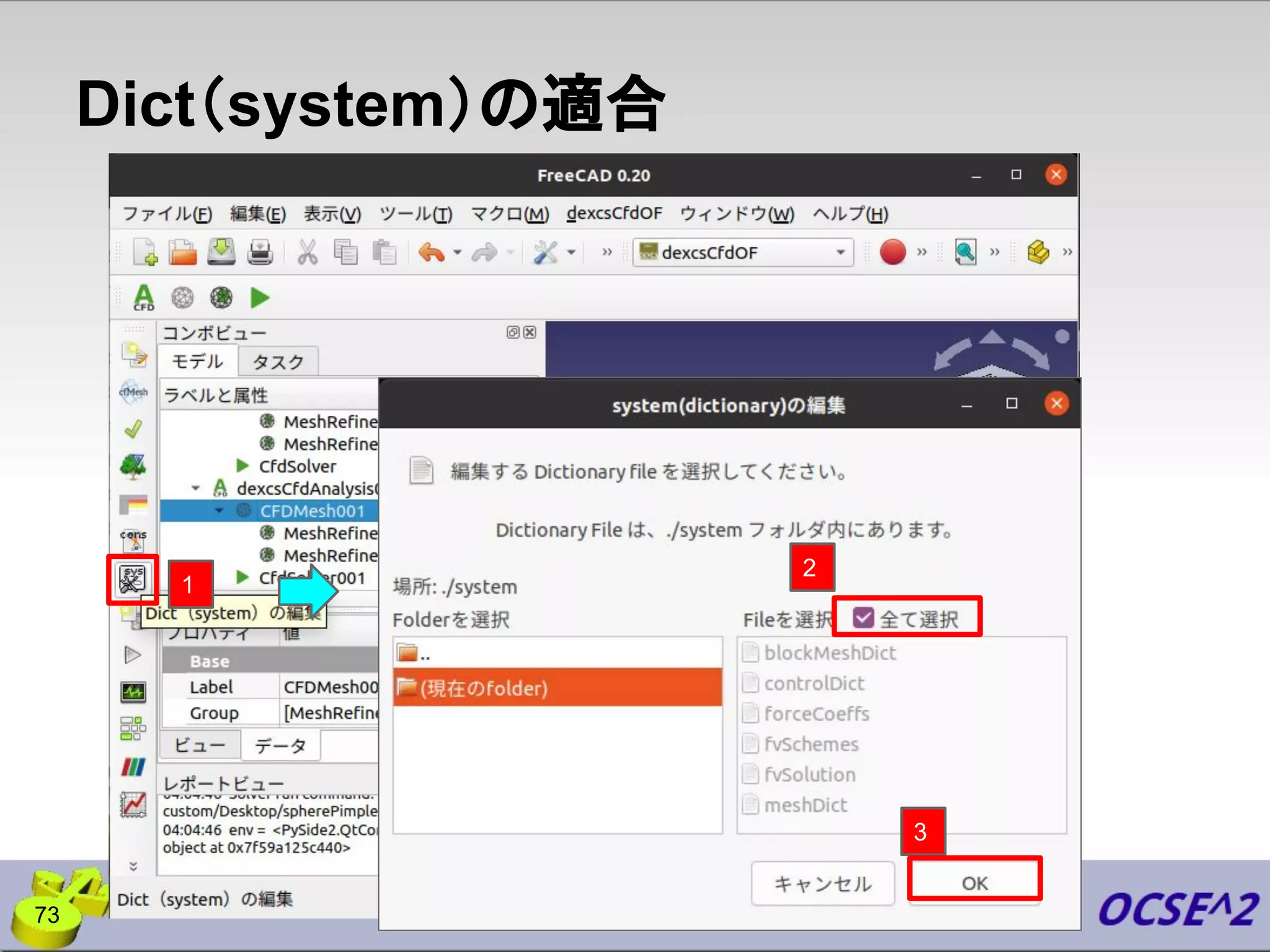Click the zoom view magnifier icon

tap(966, 252)
